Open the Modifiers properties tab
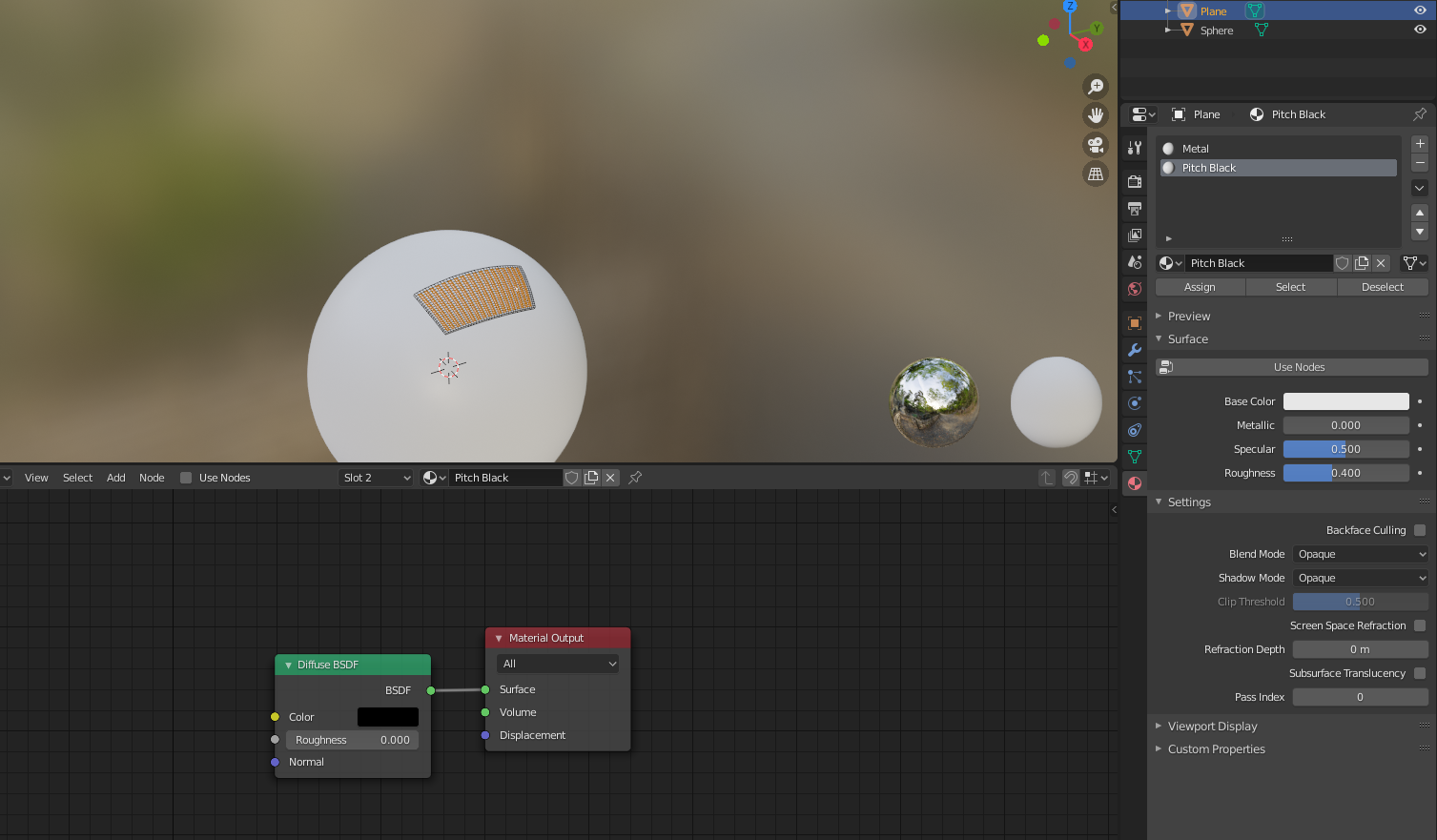The height and width of the screenshot is (840, 1437). click(1135, 350)
